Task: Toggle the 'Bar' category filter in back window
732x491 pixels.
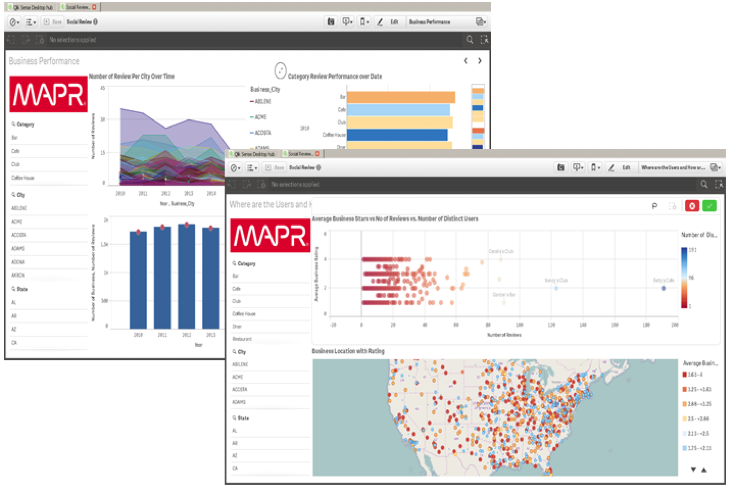Action: [x=15, y=137]
